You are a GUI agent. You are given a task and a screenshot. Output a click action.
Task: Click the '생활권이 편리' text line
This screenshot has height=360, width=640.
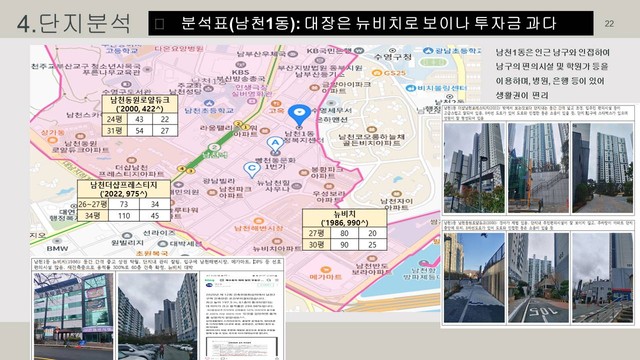[522, 95]
